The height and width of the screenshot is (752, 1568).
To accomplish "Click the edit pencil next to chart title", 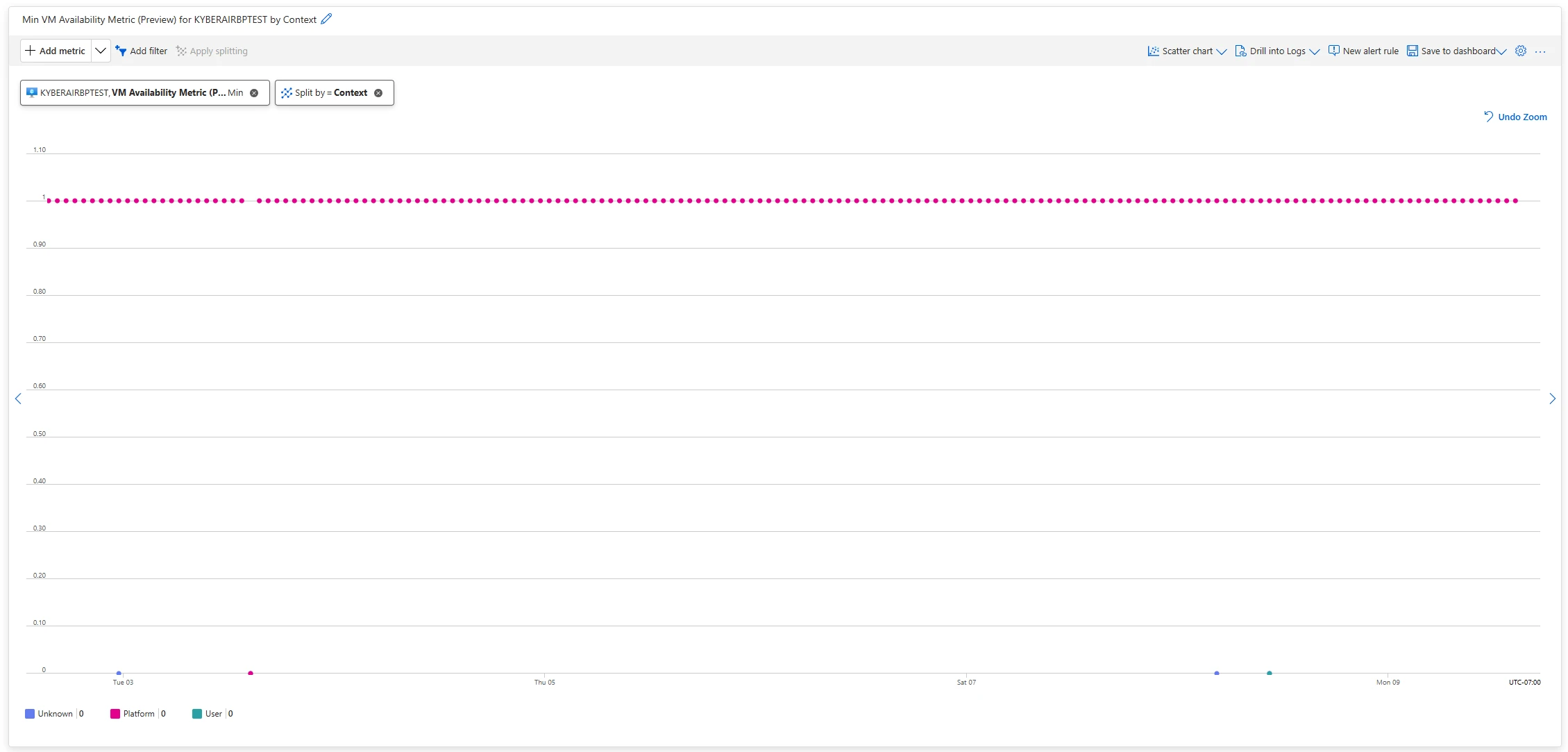I will click(x=326, y=19).
